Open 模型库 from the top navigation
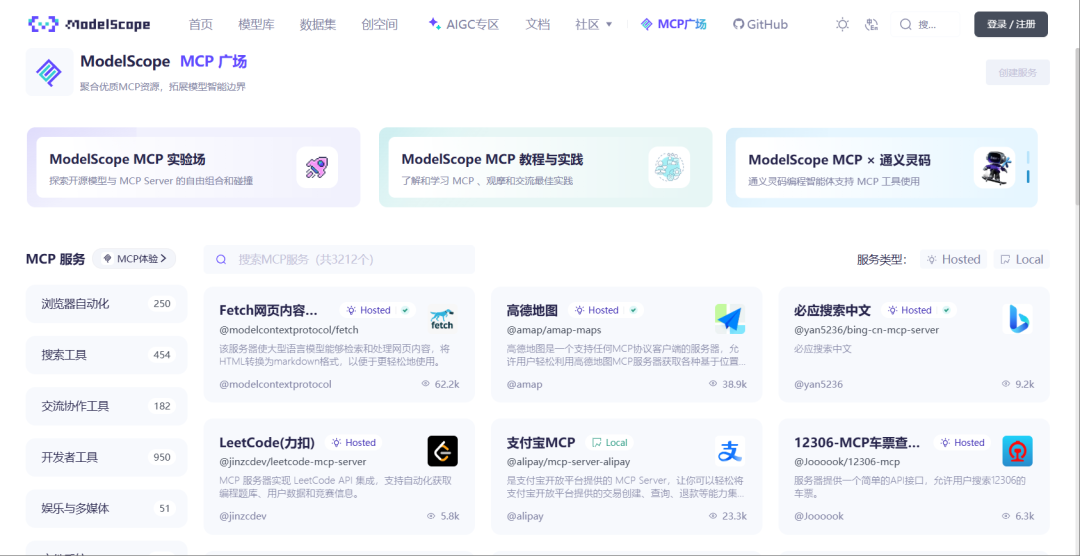This screenshot has height=556, width=1080. (x=256, y=25)
